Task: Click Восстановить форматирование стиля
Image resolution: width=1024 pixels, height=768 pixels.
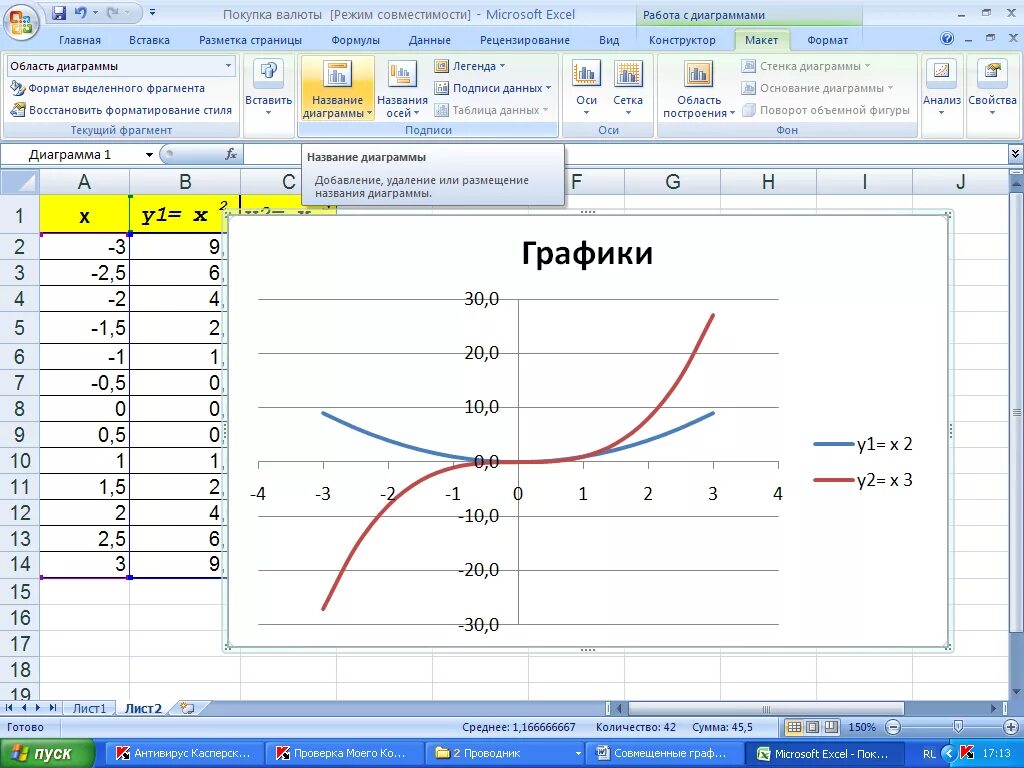Action: [121, 110]
